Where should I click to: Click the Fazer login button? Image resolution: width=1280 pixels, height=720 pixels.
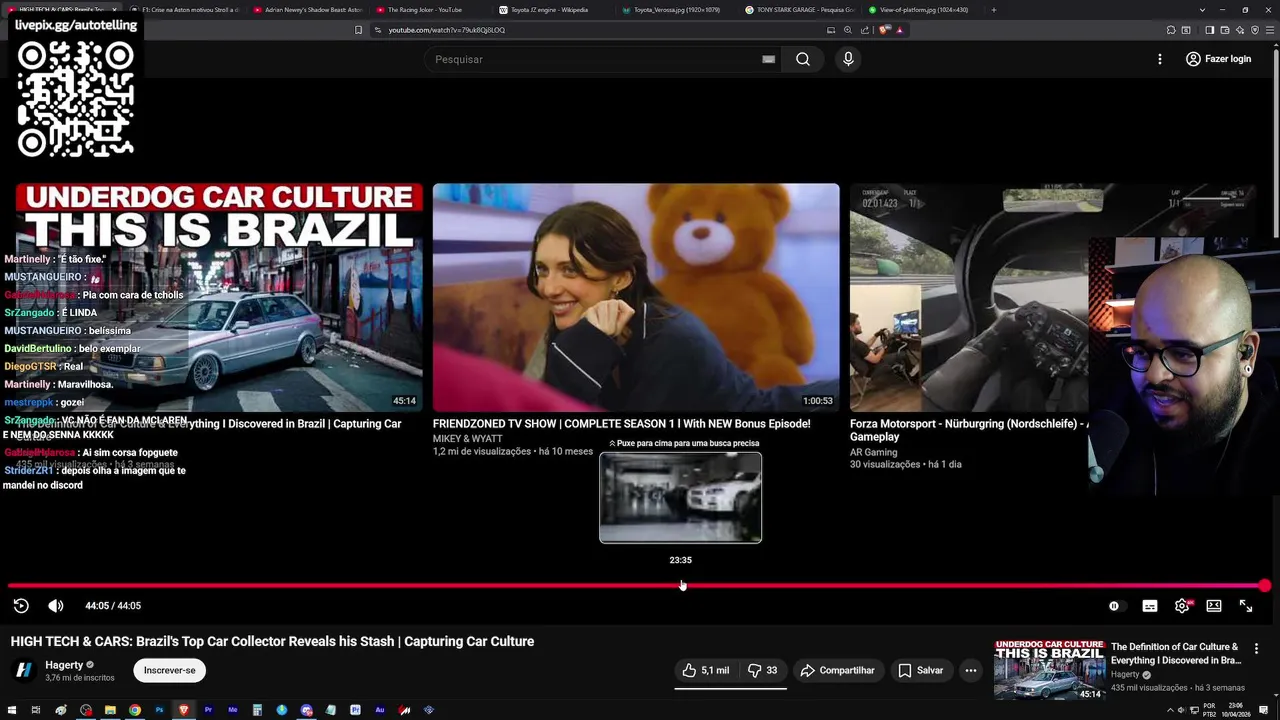[1218, 59]
